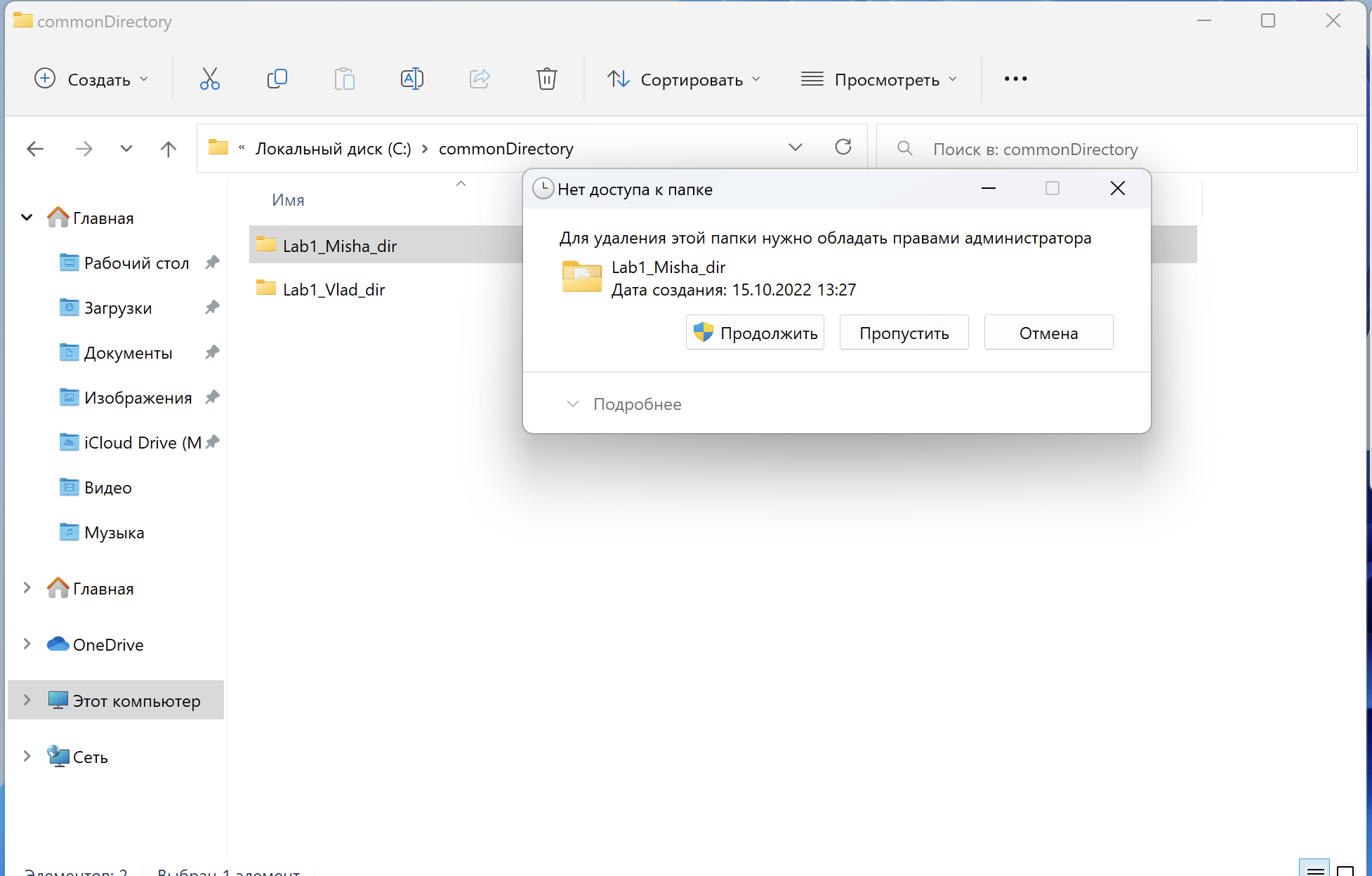
Task: Open the Сортировать sort menu
Action: click(x=683, y=79)
